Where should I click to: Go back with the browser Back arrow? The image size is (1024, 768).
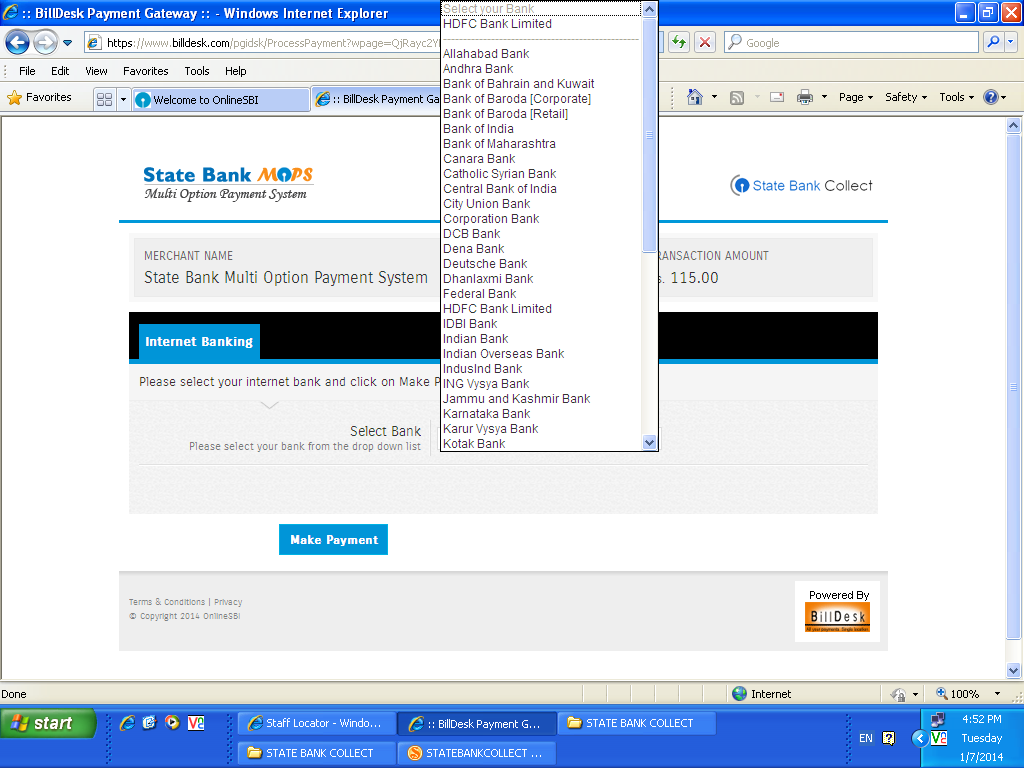point(18,43)
